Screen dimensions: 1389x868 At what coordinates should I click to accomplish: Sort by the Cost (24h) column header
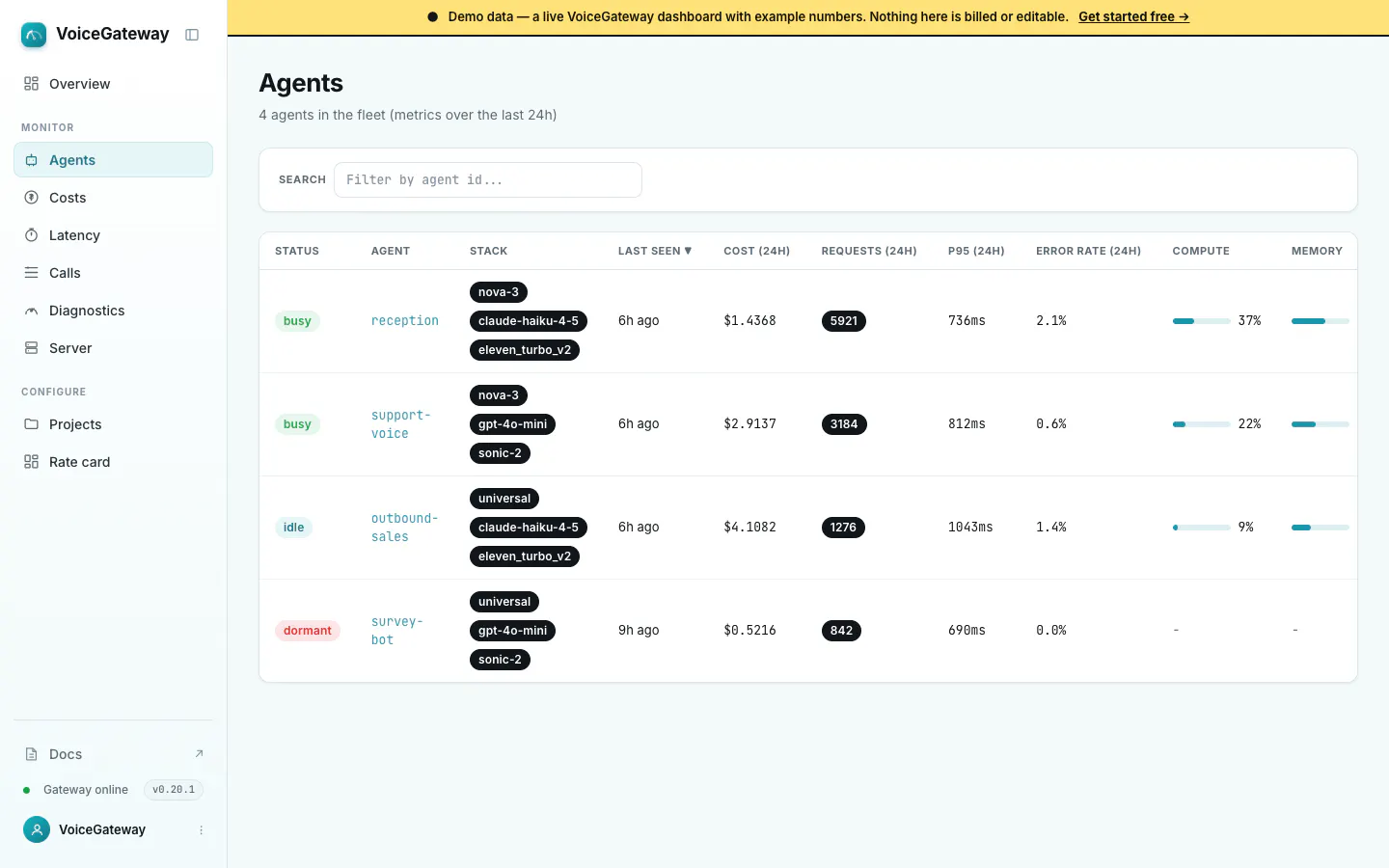(757, 251)
